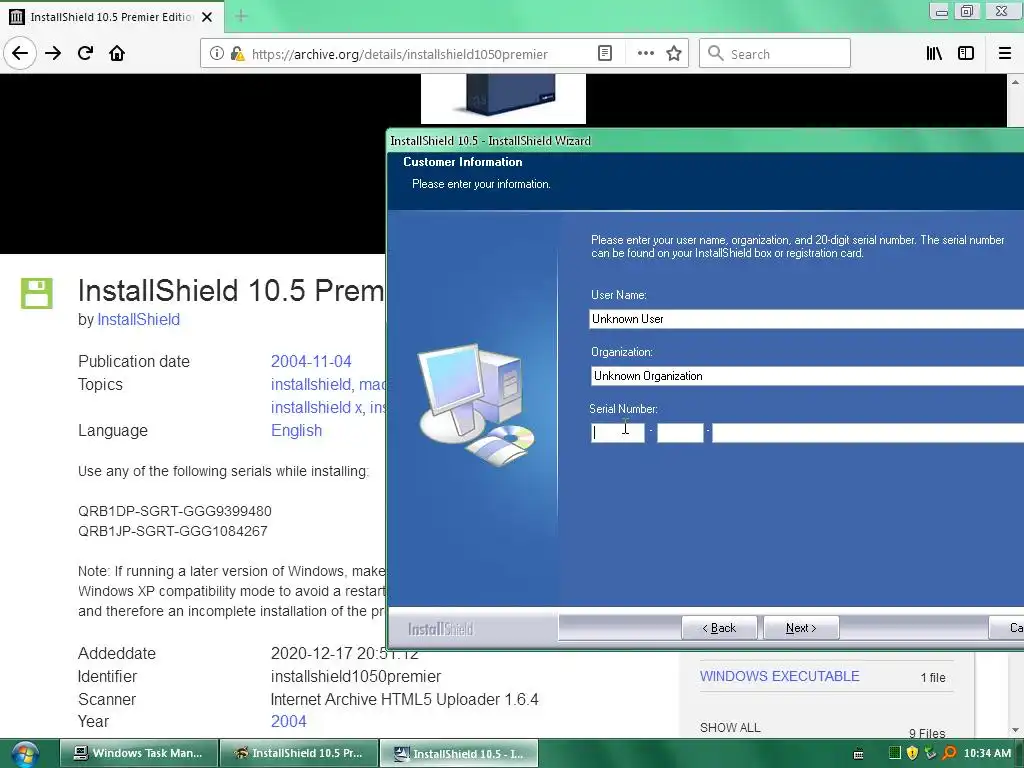Restore down the Firefox window
Screen dimensions: 1024x768
tap(967, 11)
